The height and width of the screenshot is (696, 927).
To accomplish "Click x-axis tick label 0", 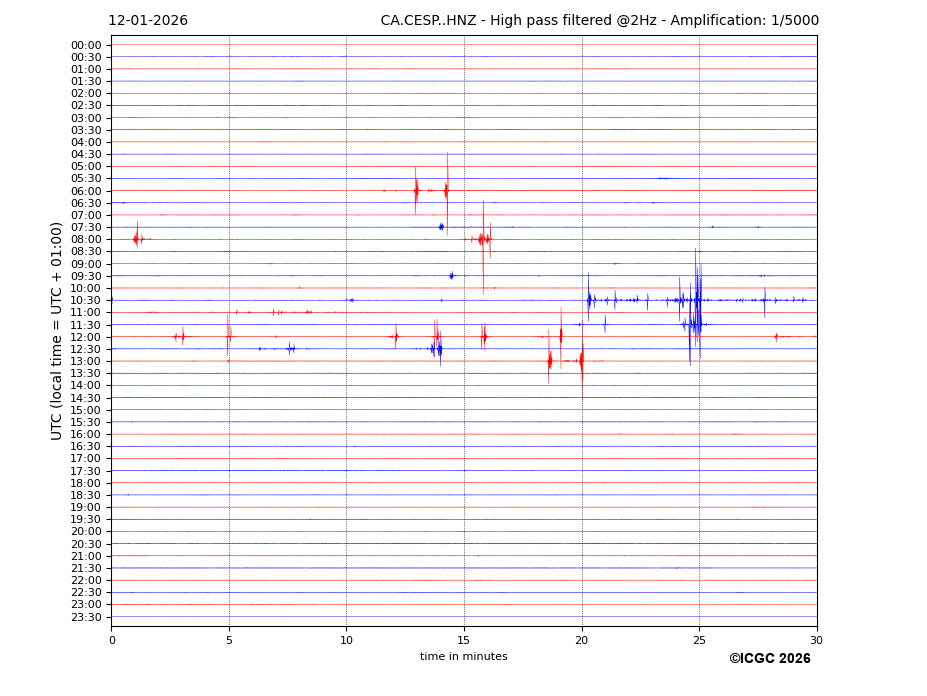I will 111,640.
